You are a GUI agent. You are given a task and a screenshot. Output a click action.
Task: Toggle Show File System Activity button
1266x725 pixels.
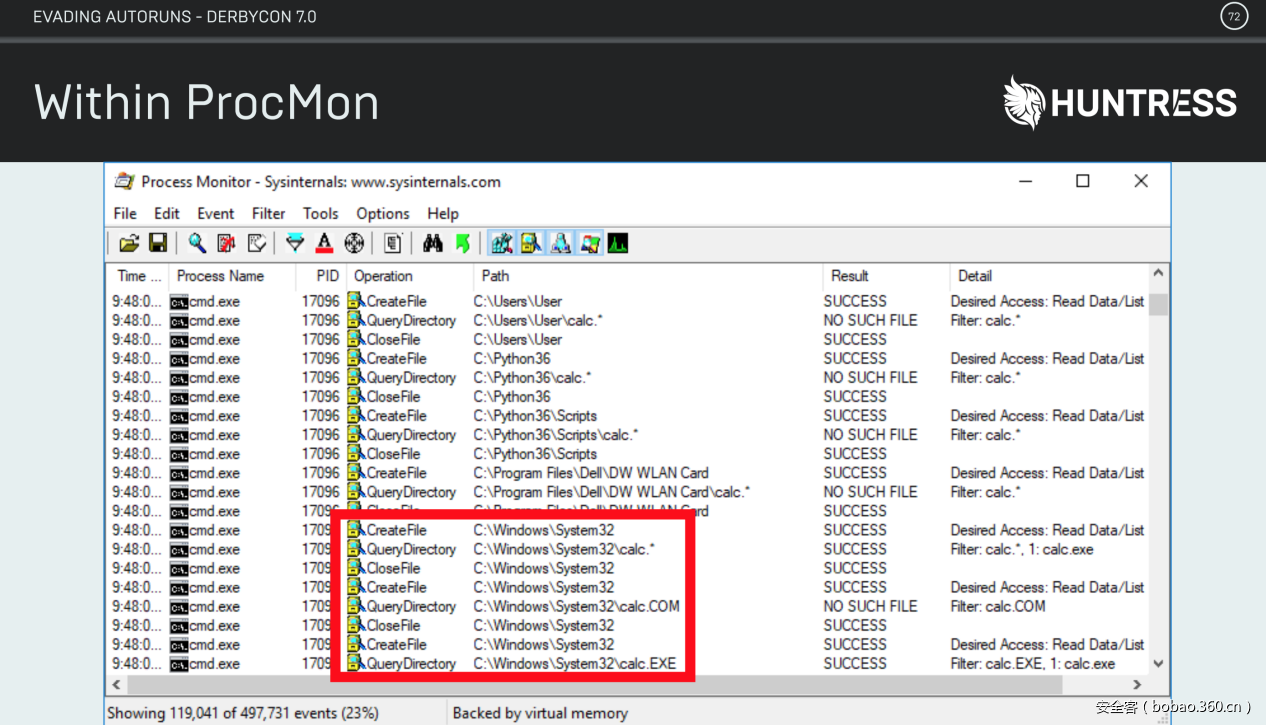(x=531, y=243)
